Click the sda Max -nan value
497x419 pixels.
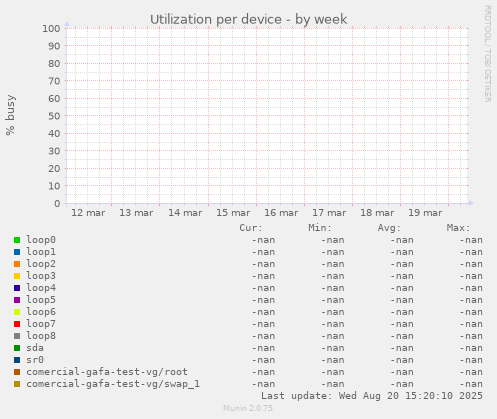tap(471, 348)
